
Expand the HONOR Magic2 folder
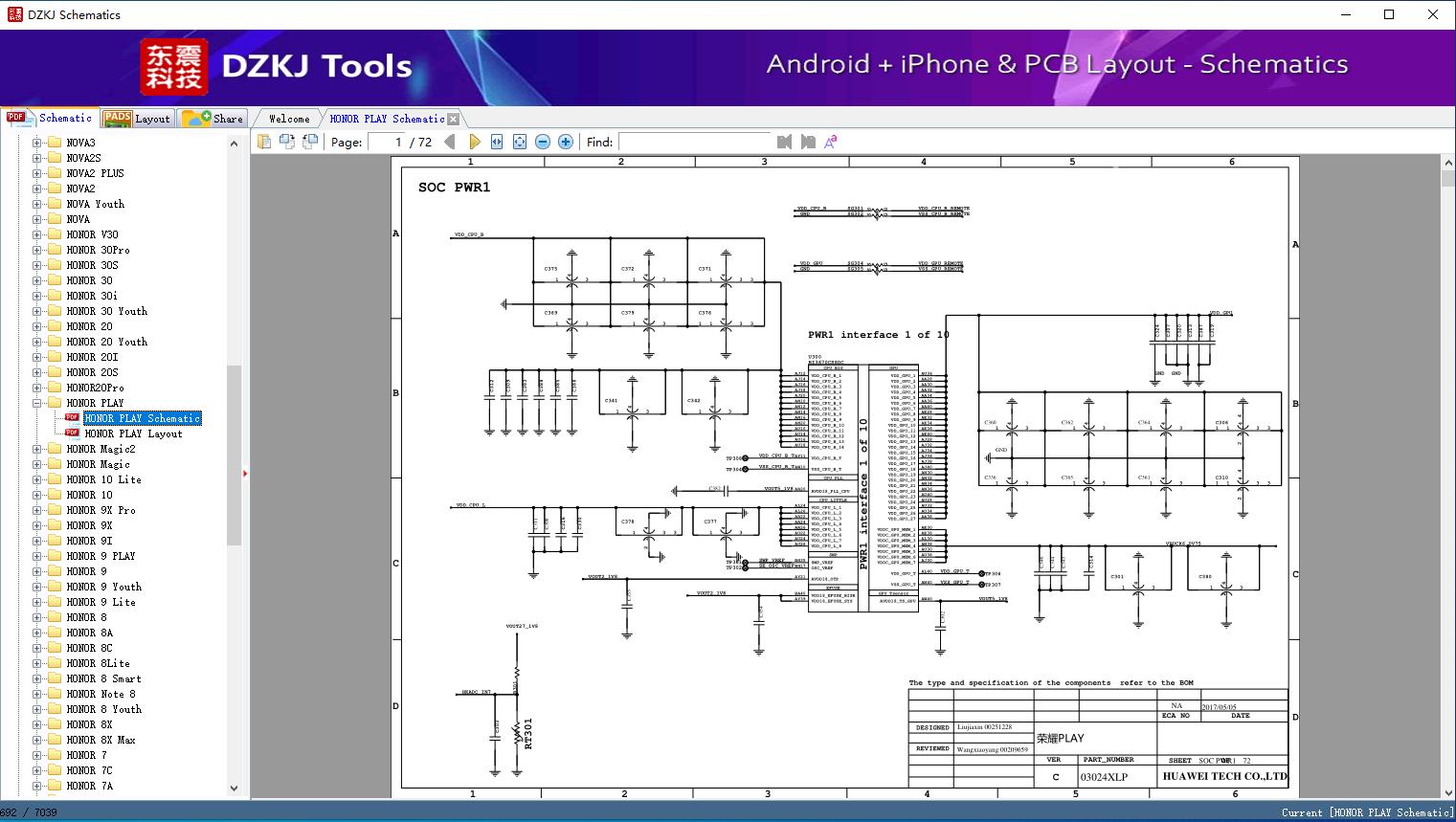(x=37, y=449)
